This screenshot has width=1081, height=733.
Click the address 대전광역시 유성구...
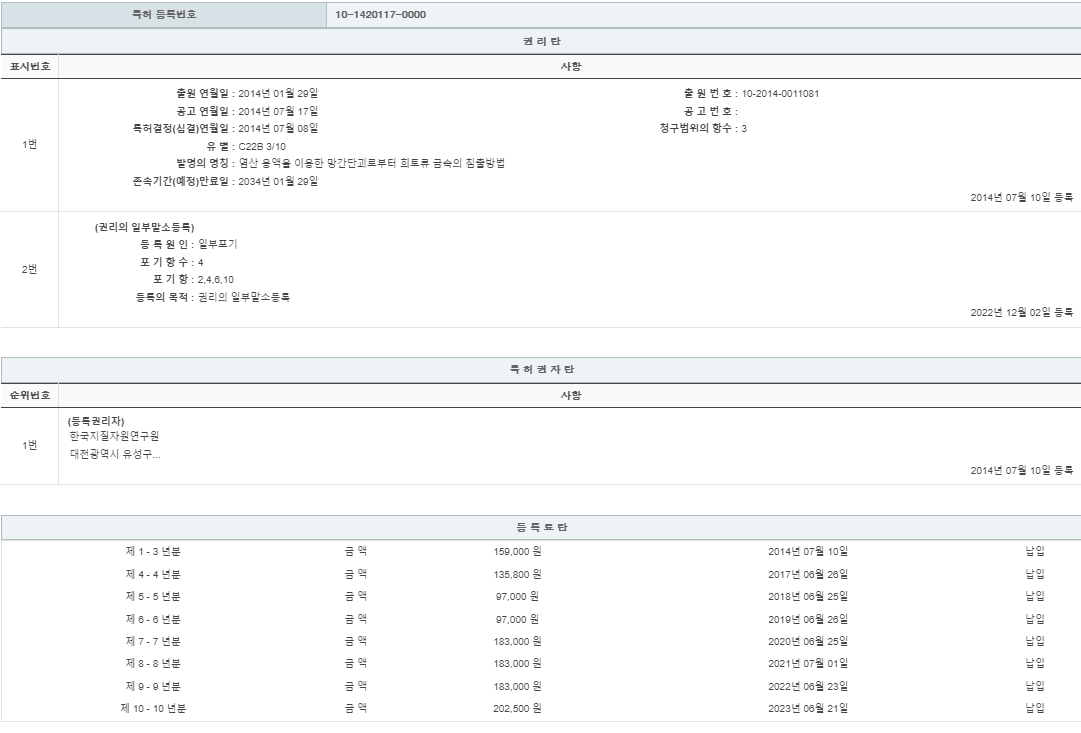click(114, 453)
